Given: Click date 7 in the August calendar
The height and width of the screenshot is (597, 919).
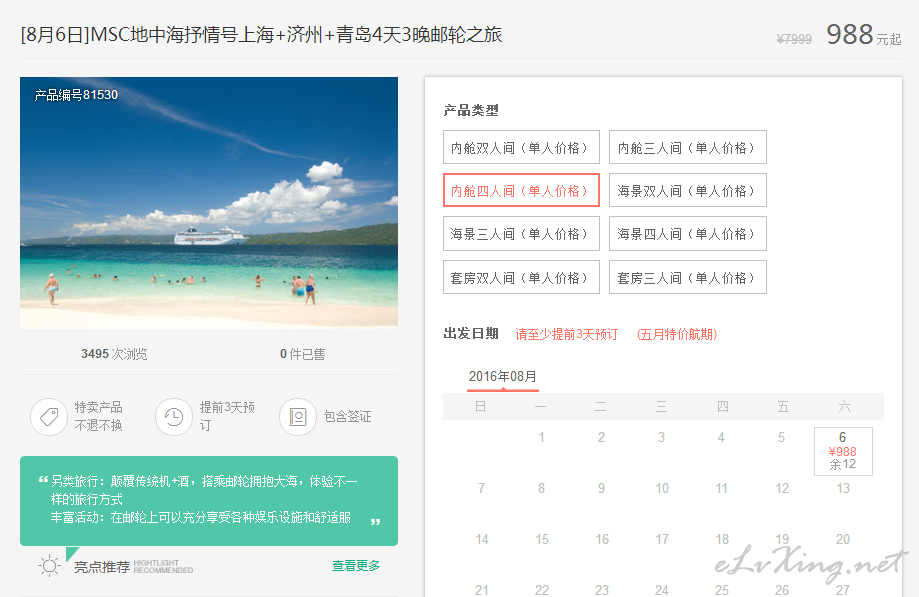Looking at the screenshot, I should click(481, 489).
